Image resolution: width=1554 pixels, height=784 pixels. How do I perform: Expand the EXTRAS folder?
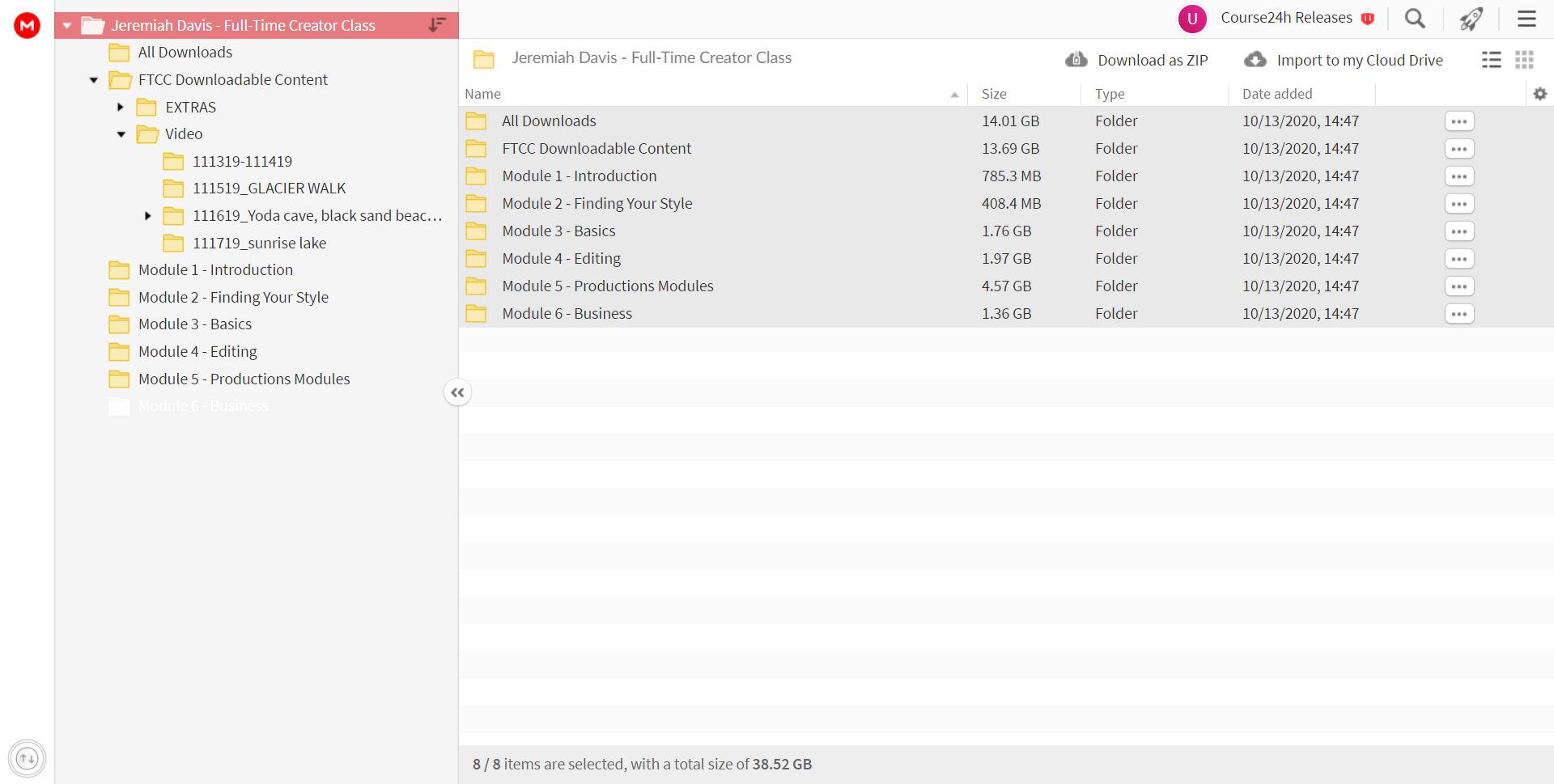coord(120,107)
